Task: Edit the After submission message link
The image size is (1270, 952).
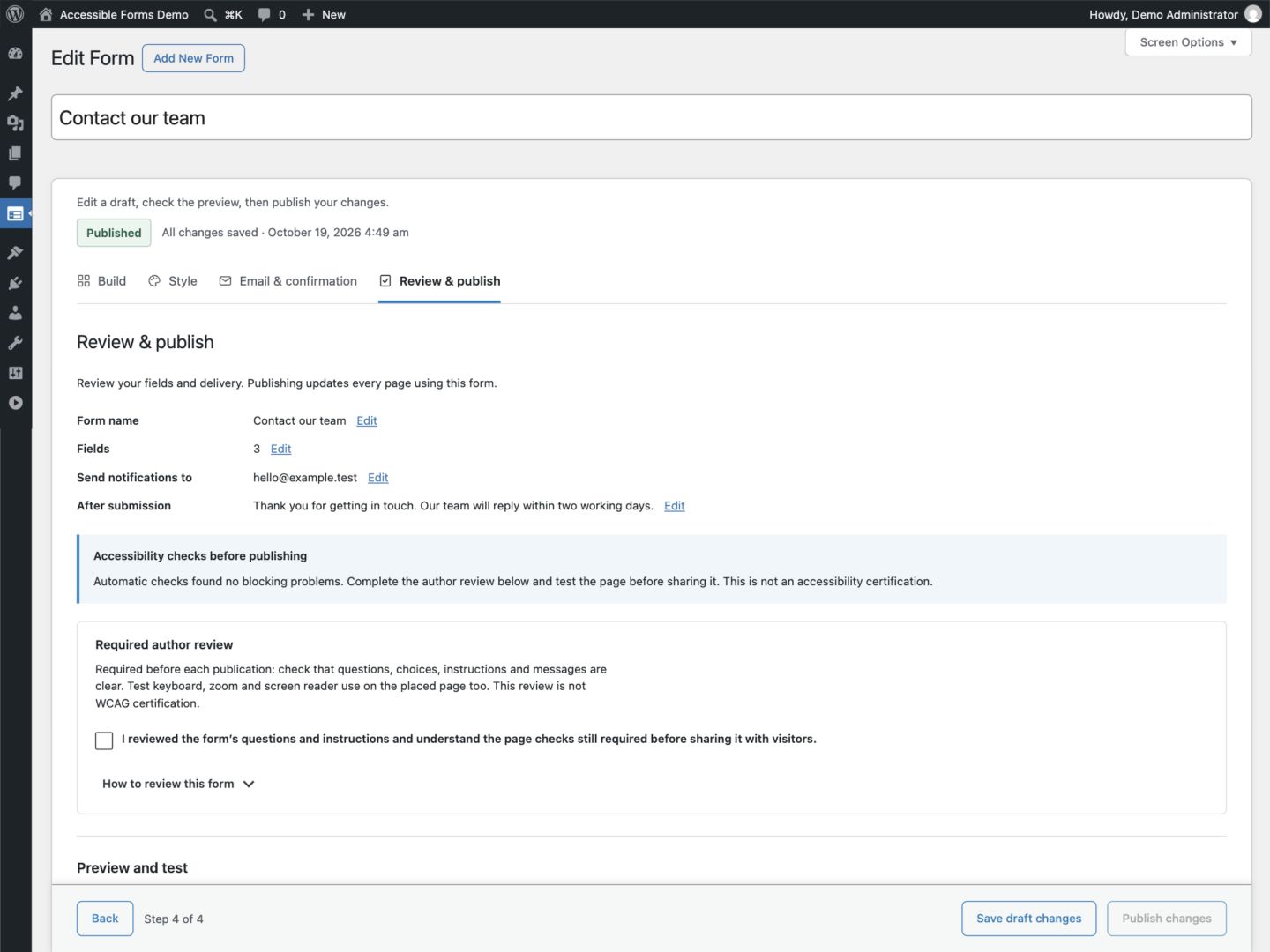Action: pos(675,506)
